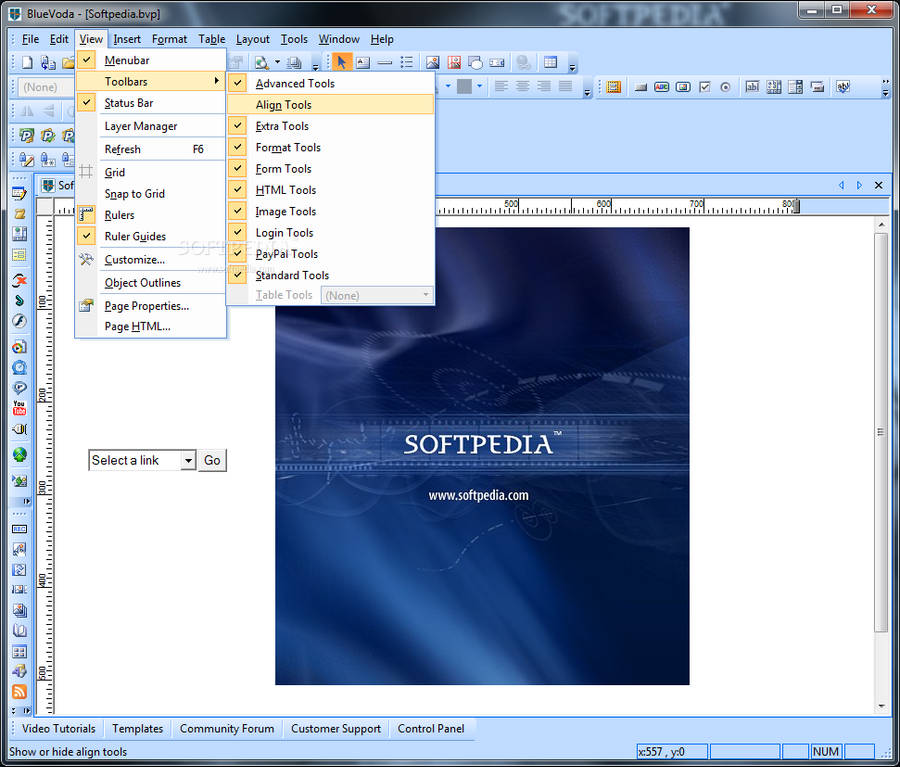Insert table using toolbar grid icon
The image size is (900, 767).
(550, 62)
